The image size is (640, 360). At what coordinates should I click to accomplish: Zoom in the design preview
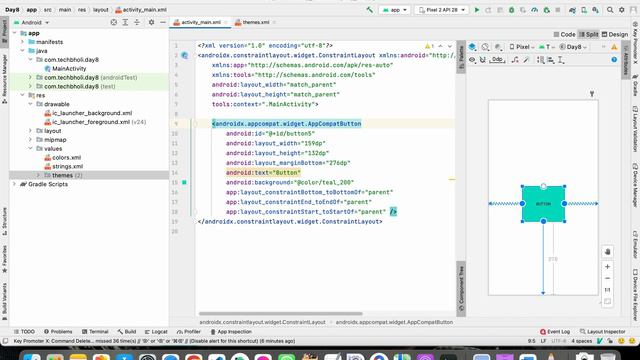point(607,267)
